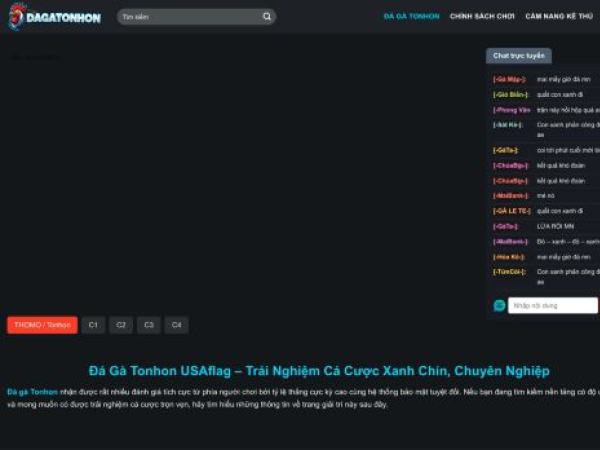The image size is (600, 450).
Task: Switch to the C1 stream
Action: 93,325
